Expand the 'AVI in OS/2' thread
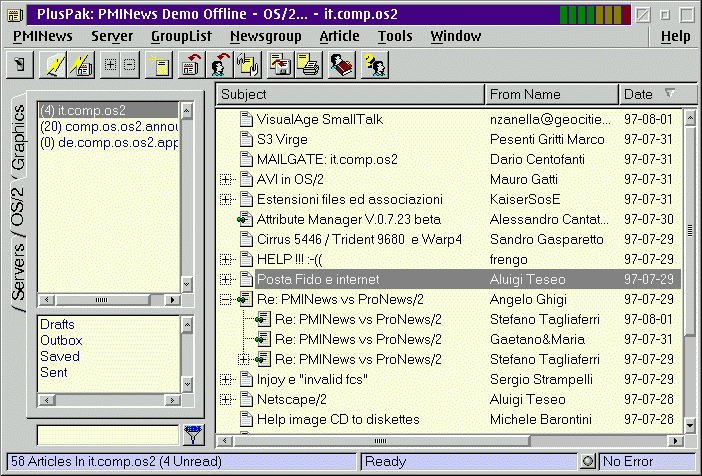The image size is (702, 476). [225, 179]
